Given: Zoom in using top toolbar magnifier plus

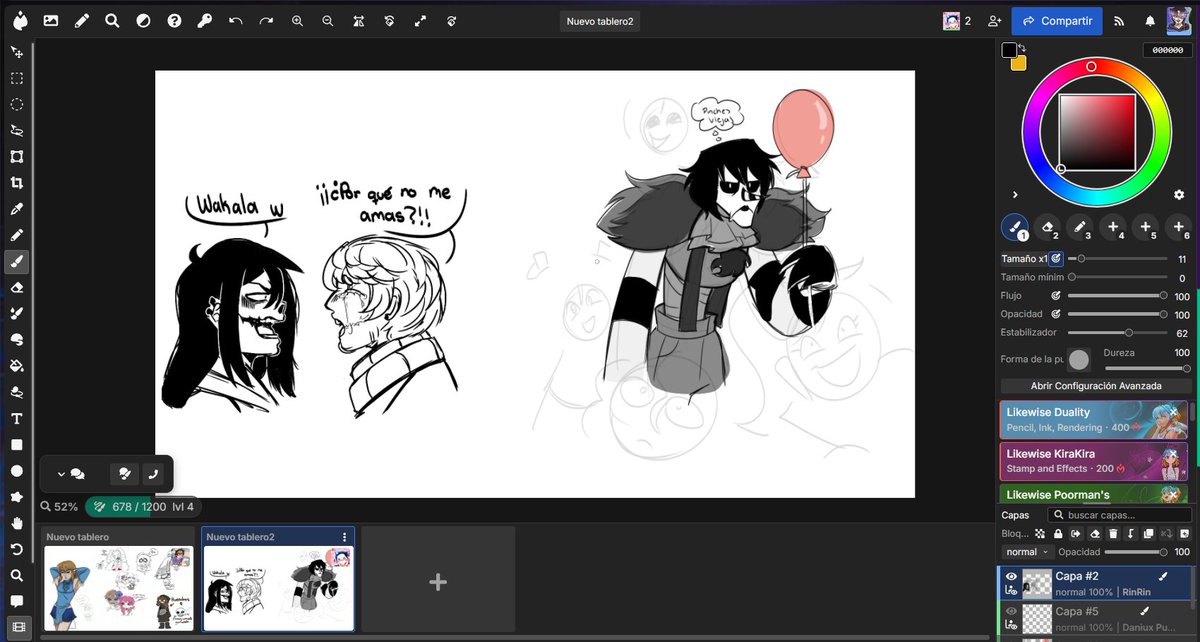Looking at the screenshot, I should click(297, 20).
